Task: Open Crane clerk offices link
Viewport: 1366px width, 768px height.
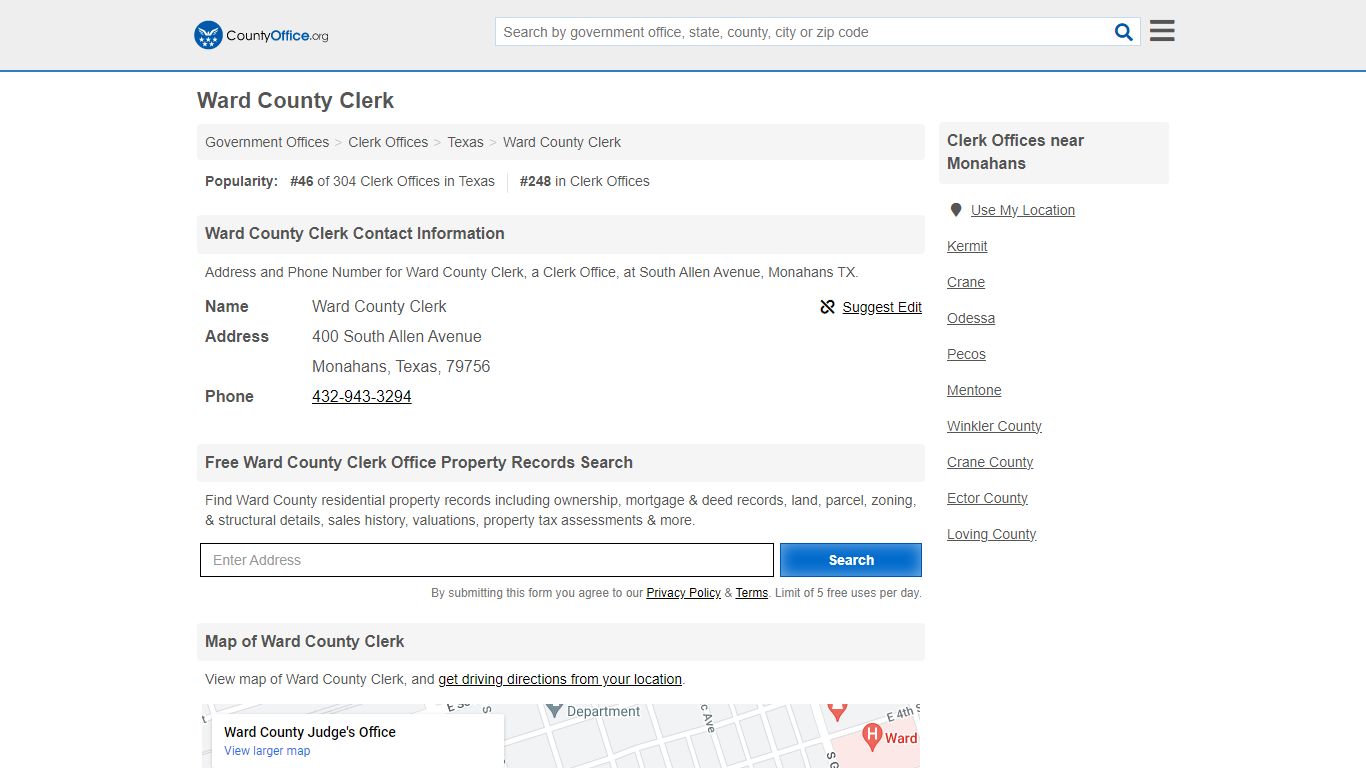Action: point(966,282)
